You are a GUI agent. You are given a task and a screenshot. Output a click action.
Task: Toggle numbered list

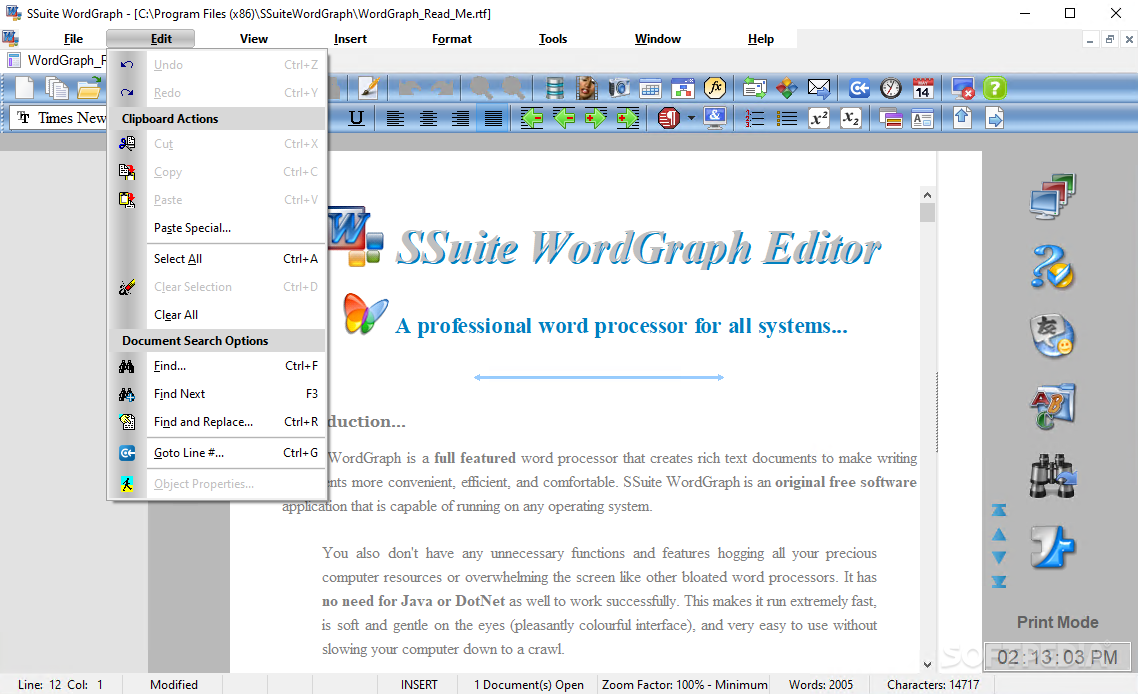click(755, 118)
